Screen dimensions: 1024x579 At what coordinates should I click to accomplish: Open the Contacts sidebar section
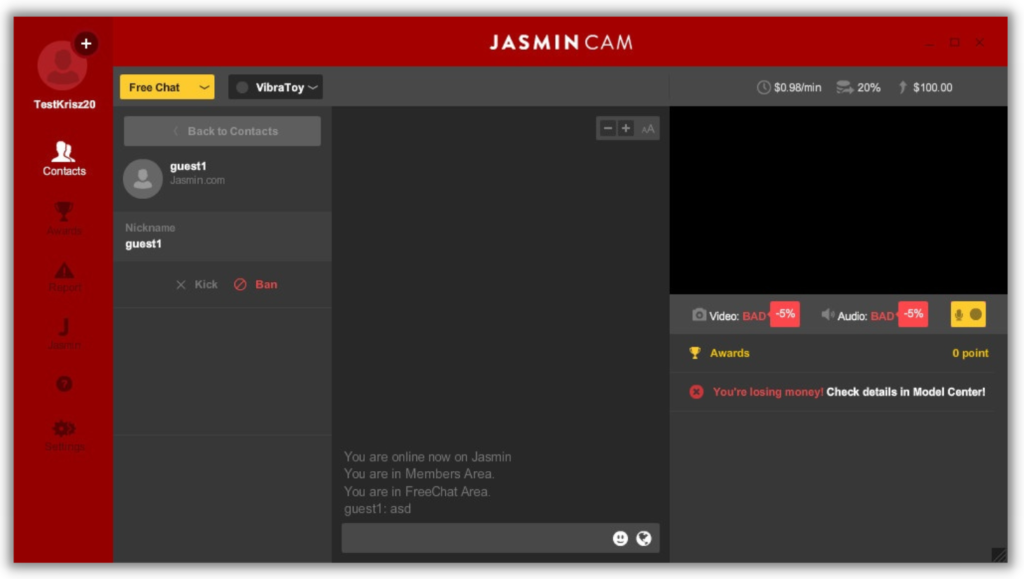point(64,159)
